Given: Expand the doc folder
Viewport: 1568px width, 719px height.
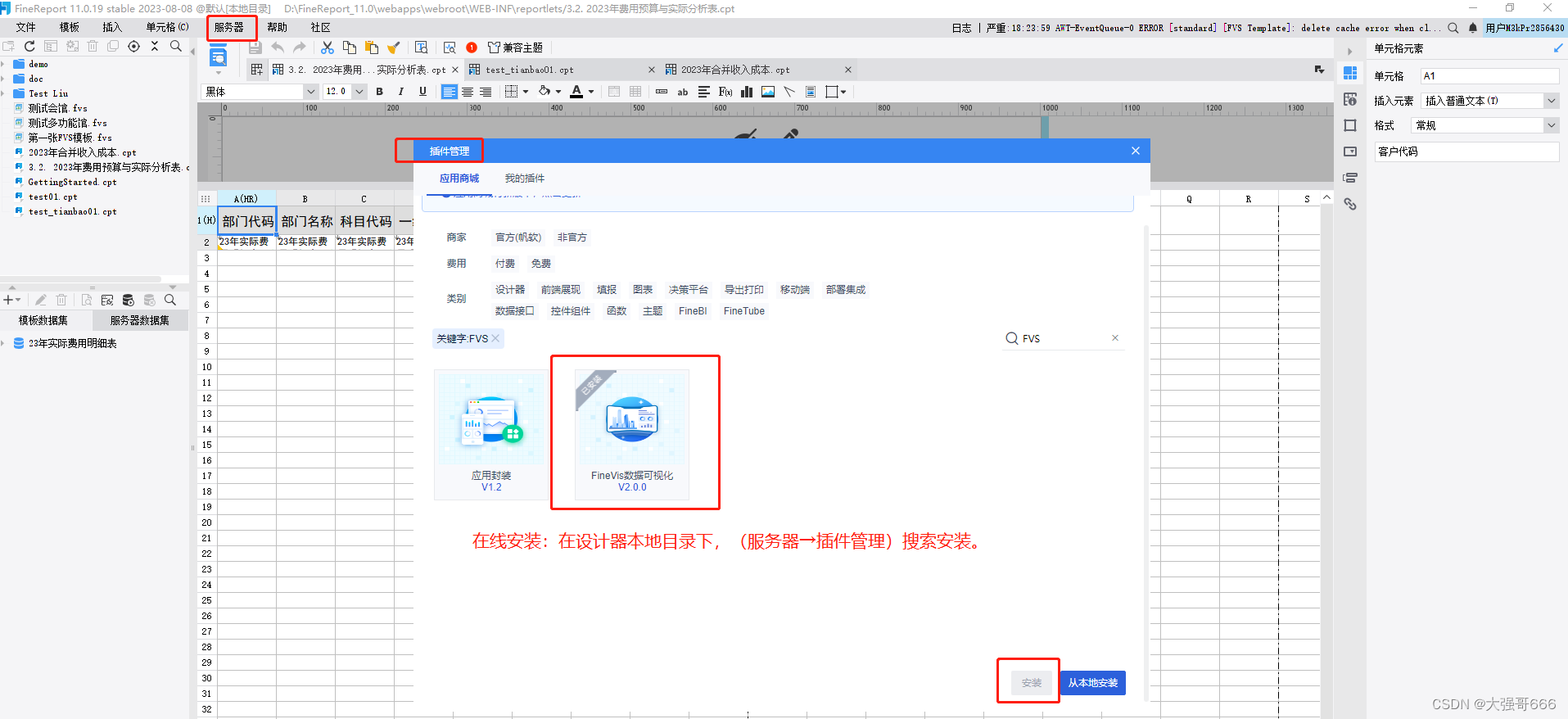Looking at the screenshot, I should 3,79.
